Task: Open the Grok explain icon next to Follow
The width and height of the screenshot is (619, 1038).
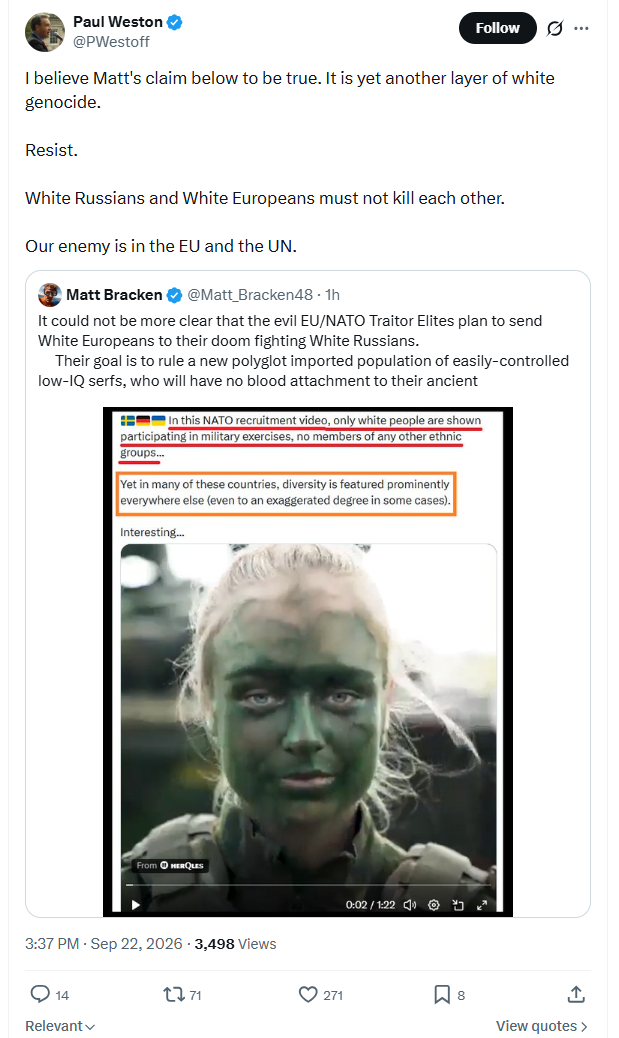Action: click(555, 28)
